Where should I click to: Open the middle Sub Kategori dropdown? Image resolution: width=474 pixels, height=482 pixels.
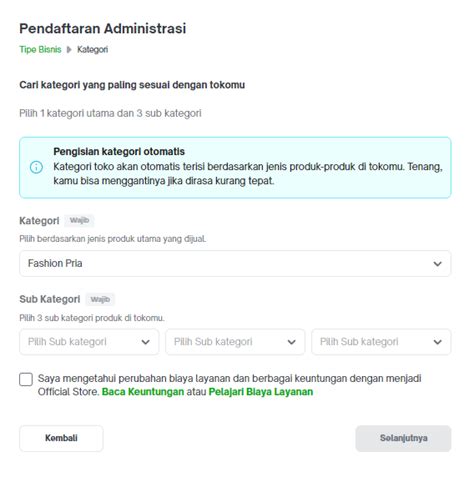(235, 342)
